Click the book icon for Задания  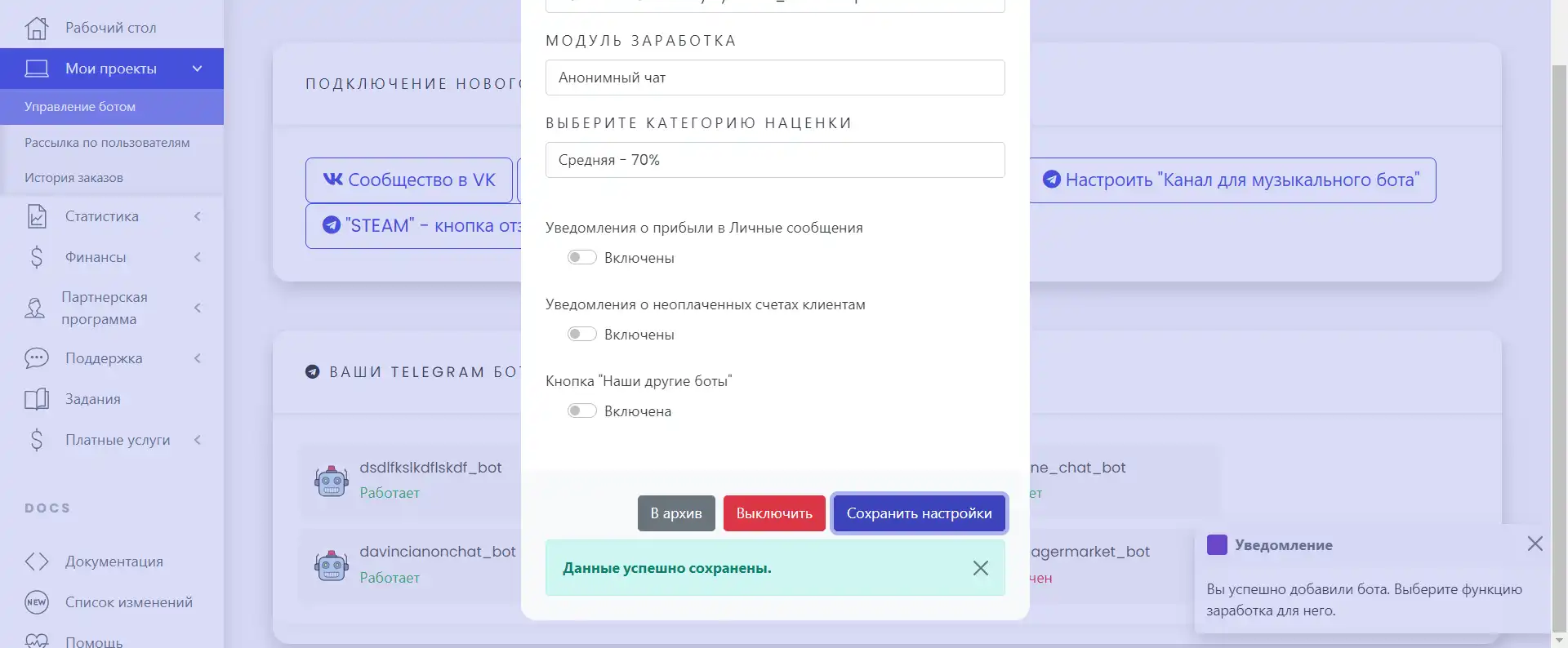pyautogui.click(x=37, y=399)
